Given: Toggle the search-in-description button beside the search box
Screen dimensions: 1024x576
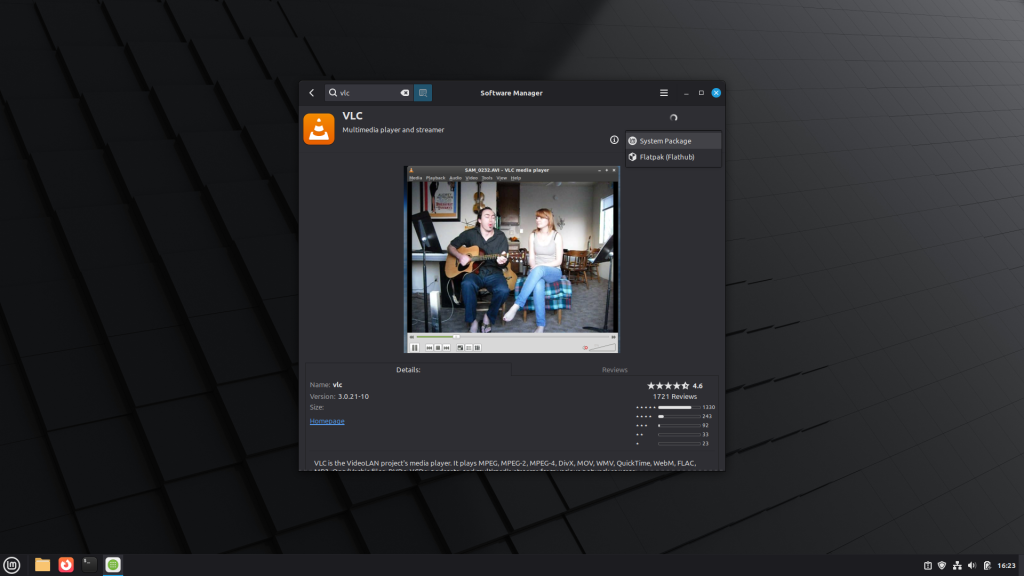Looking at the screenshot, I should [423, 93].
